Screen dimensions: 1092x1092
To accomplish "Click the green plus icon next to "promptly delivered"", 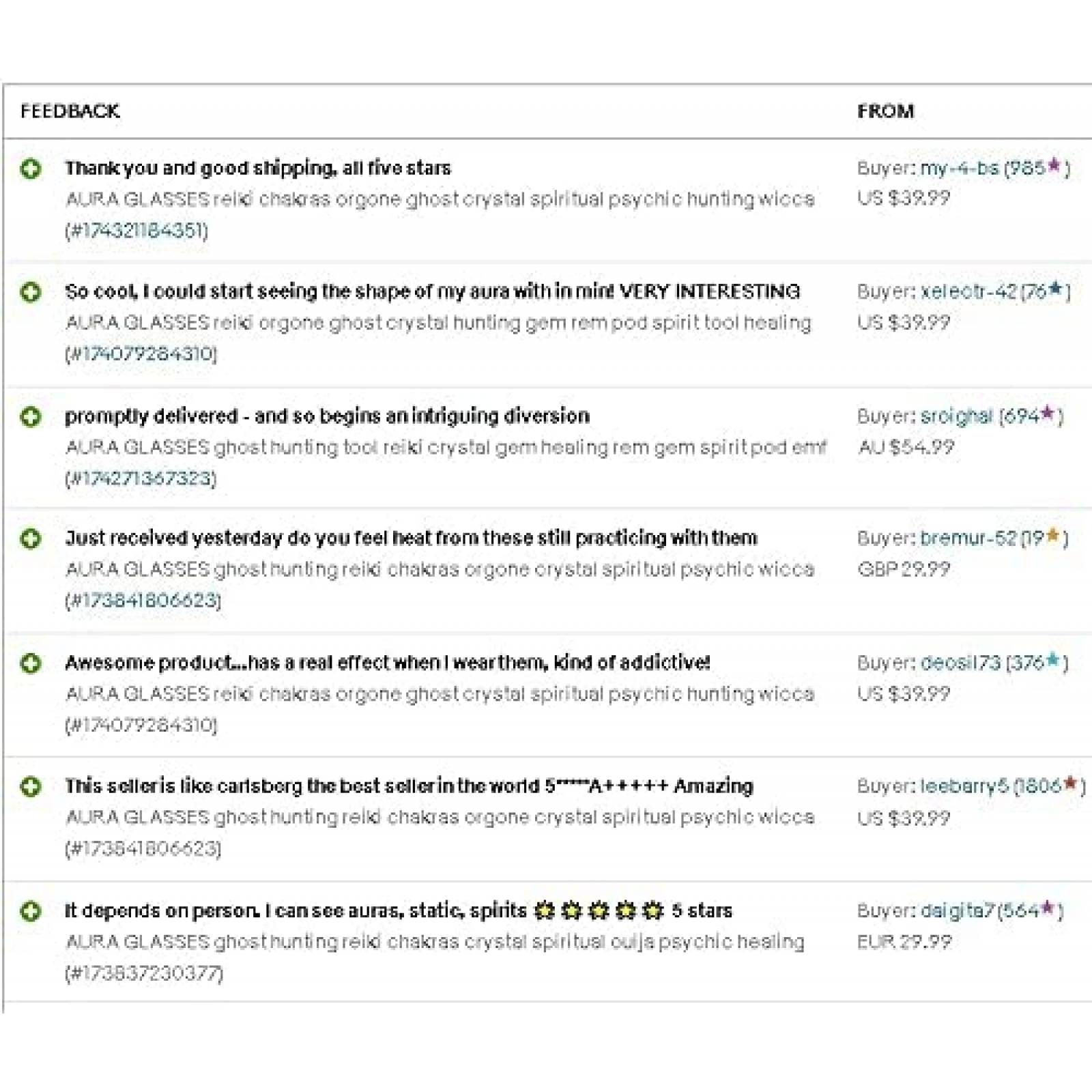I will (x=30, y=416).
